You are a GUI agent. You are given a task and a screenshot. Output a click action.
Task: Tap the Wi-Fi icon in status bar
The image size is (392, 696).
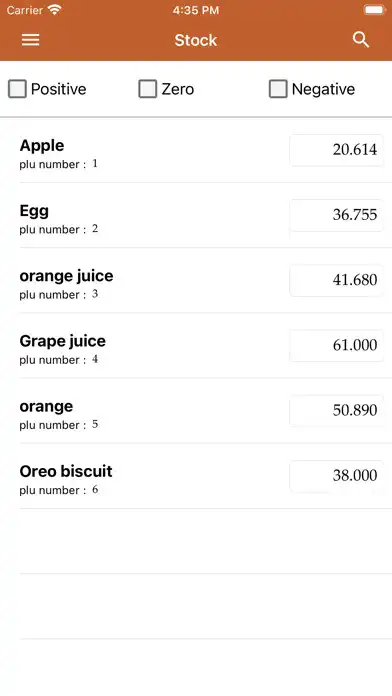coord(55,10)
